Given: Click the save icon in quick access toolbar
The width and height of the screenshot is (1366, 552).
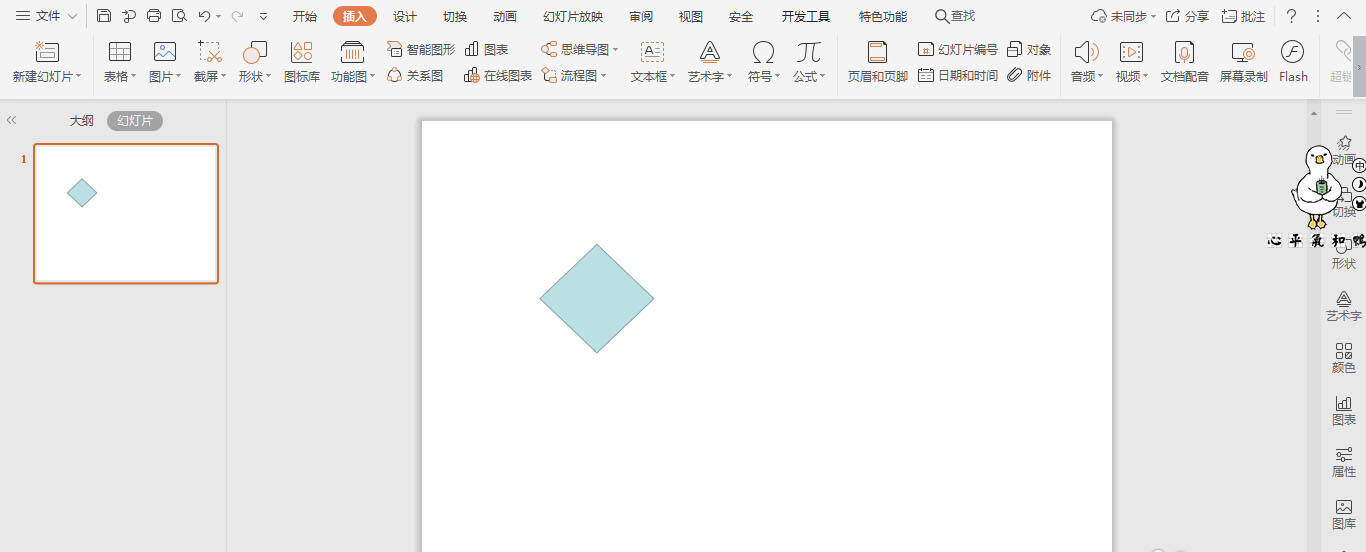Looking at the screenshot, I should pos(104,16).
